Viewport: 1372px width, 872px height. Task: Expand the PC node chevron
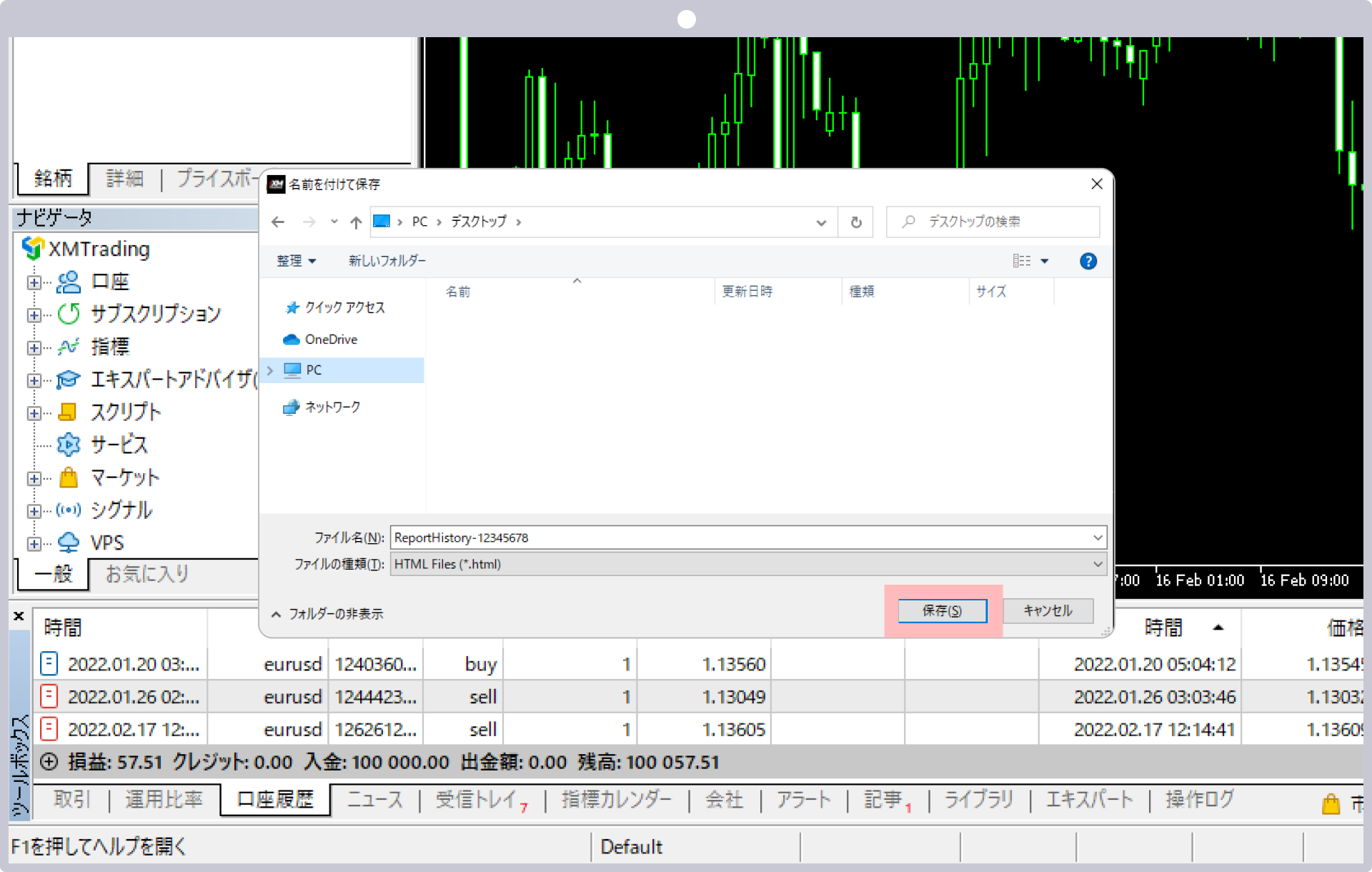270,370
